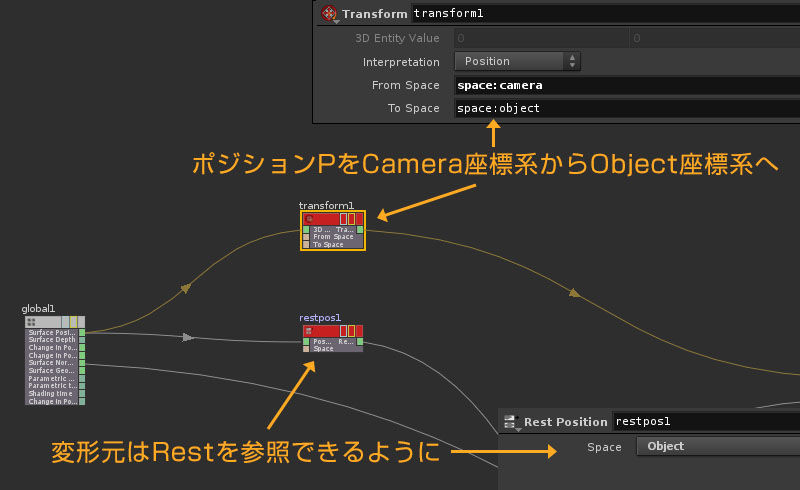Viewport: 800px width, 490px height.
Task: Click the transform1 node icon
Action: click(x=310, y=218)
